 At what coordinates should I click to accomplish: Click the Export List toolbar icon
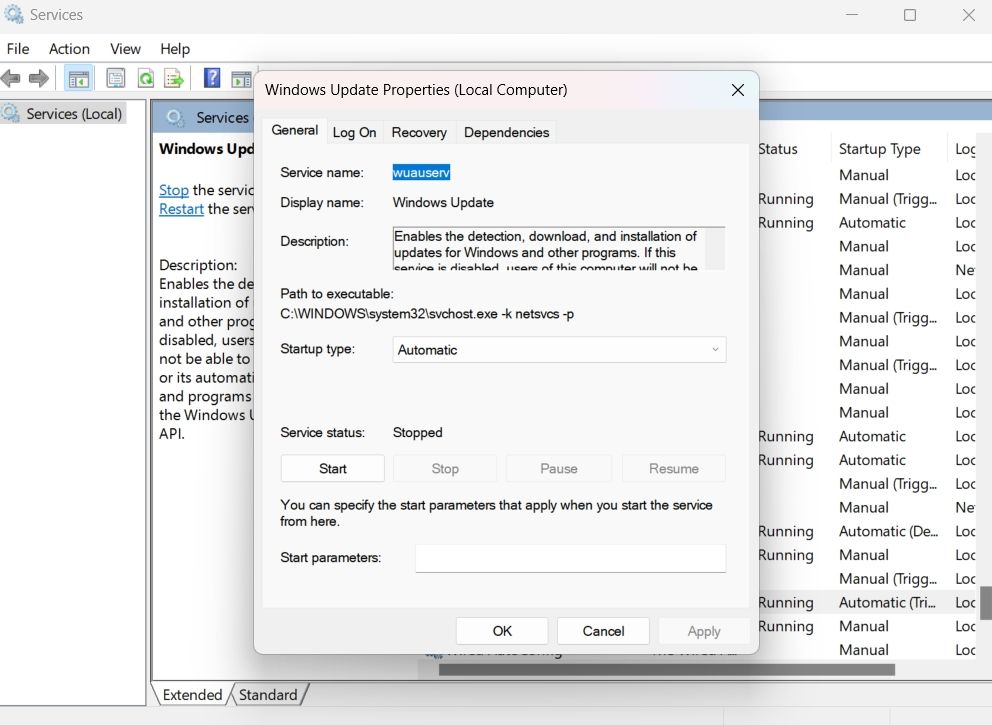(173, 78)
